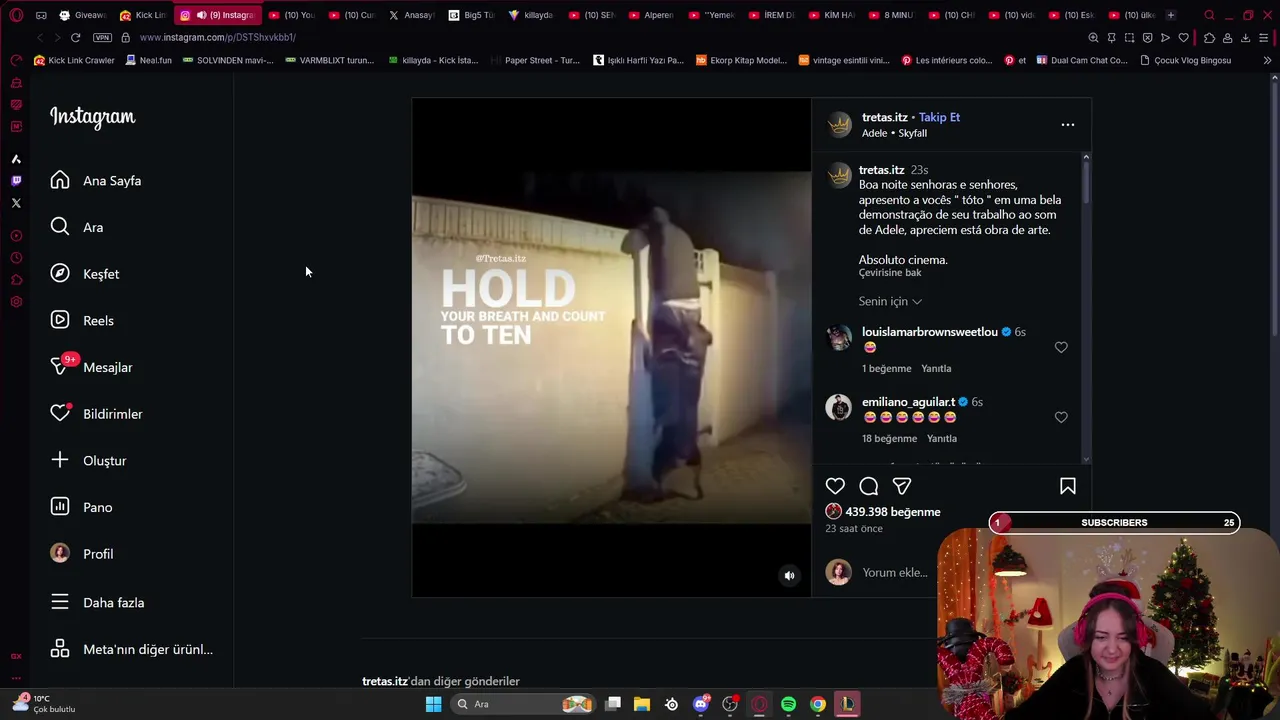Screen dimensions: 1280x720
Task: Open OBS Studio from taskbar
Action: [730, 704]
